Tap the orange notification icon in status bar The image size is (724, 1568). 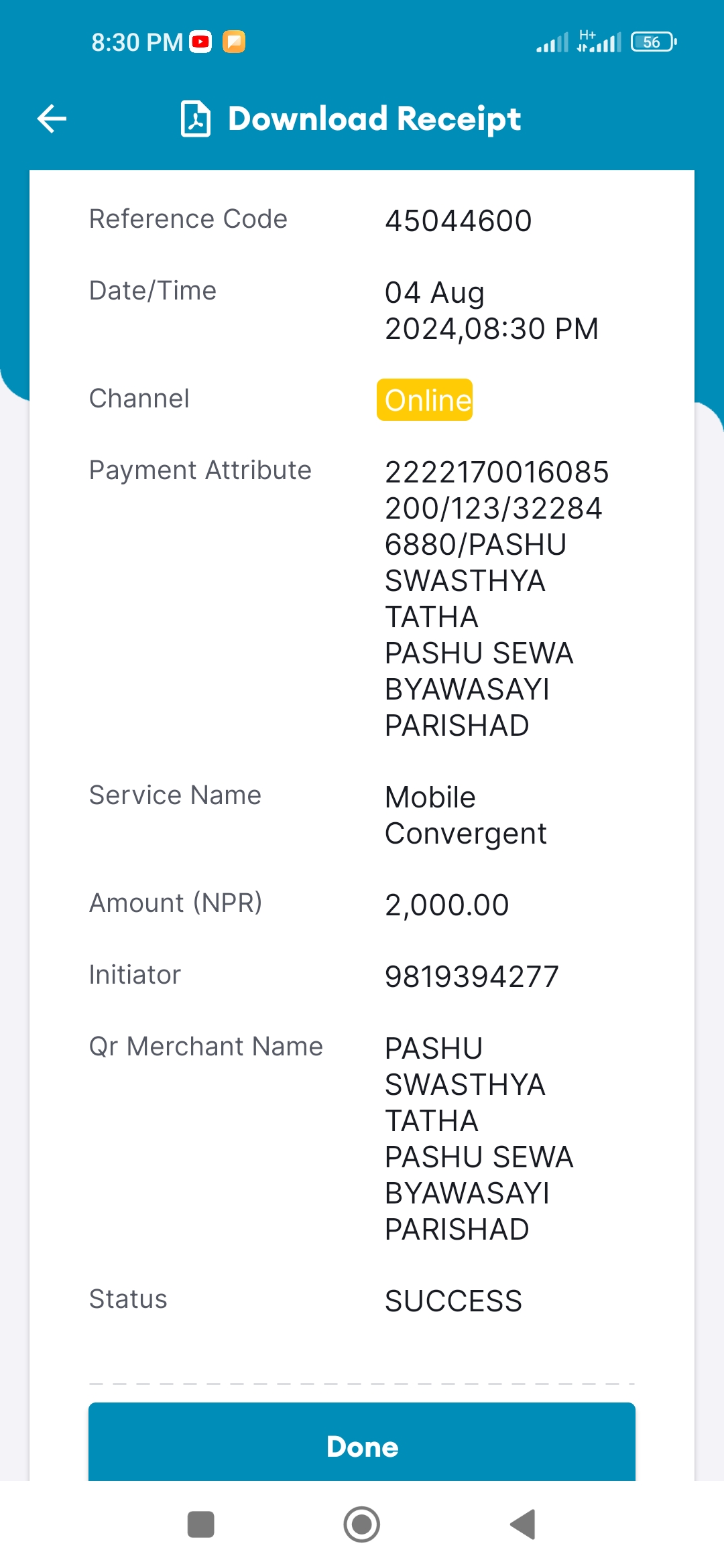click(234, 42)
